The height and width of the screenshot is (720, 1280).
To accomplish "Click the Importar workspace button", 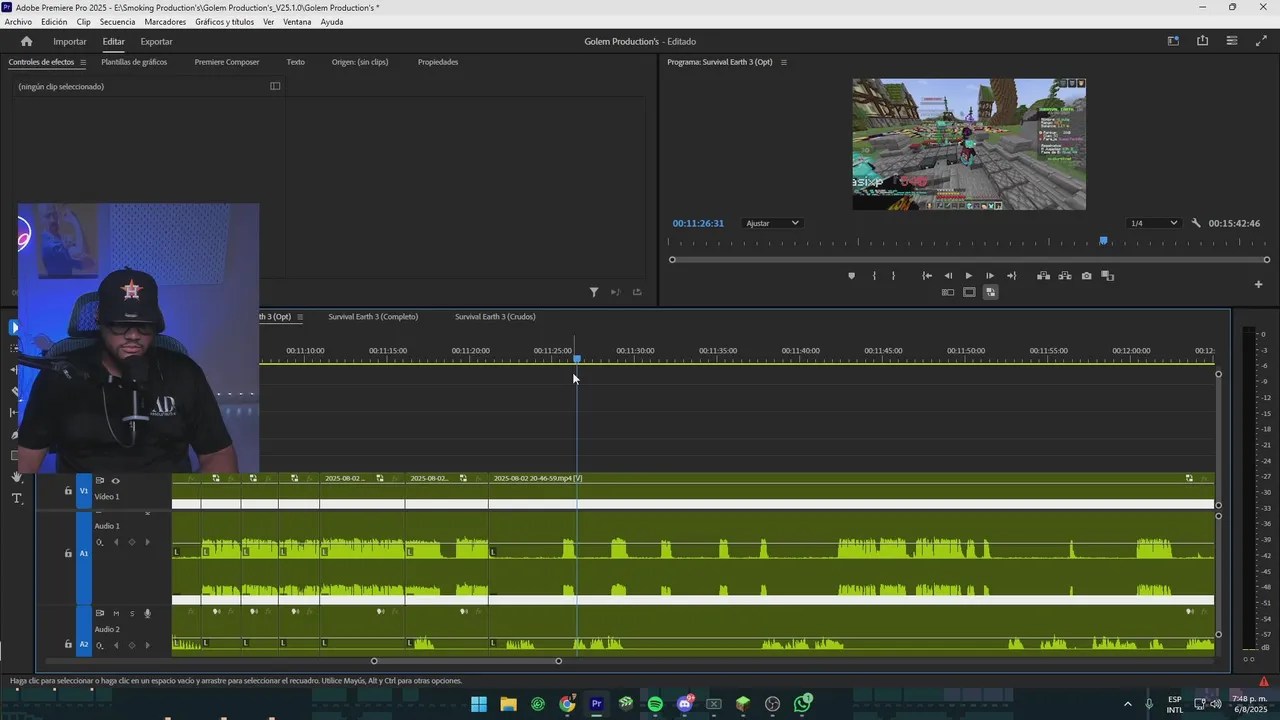I will pos(70,41).
